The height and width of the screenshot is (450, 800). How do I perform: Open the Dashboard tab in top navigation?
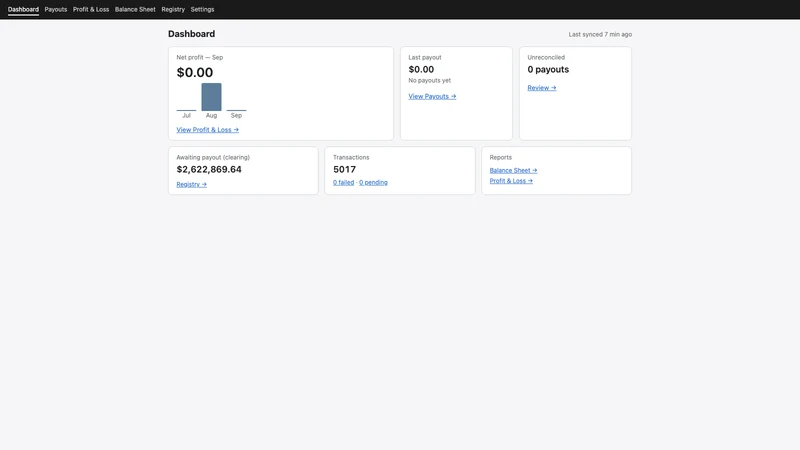tap(23, 9)
